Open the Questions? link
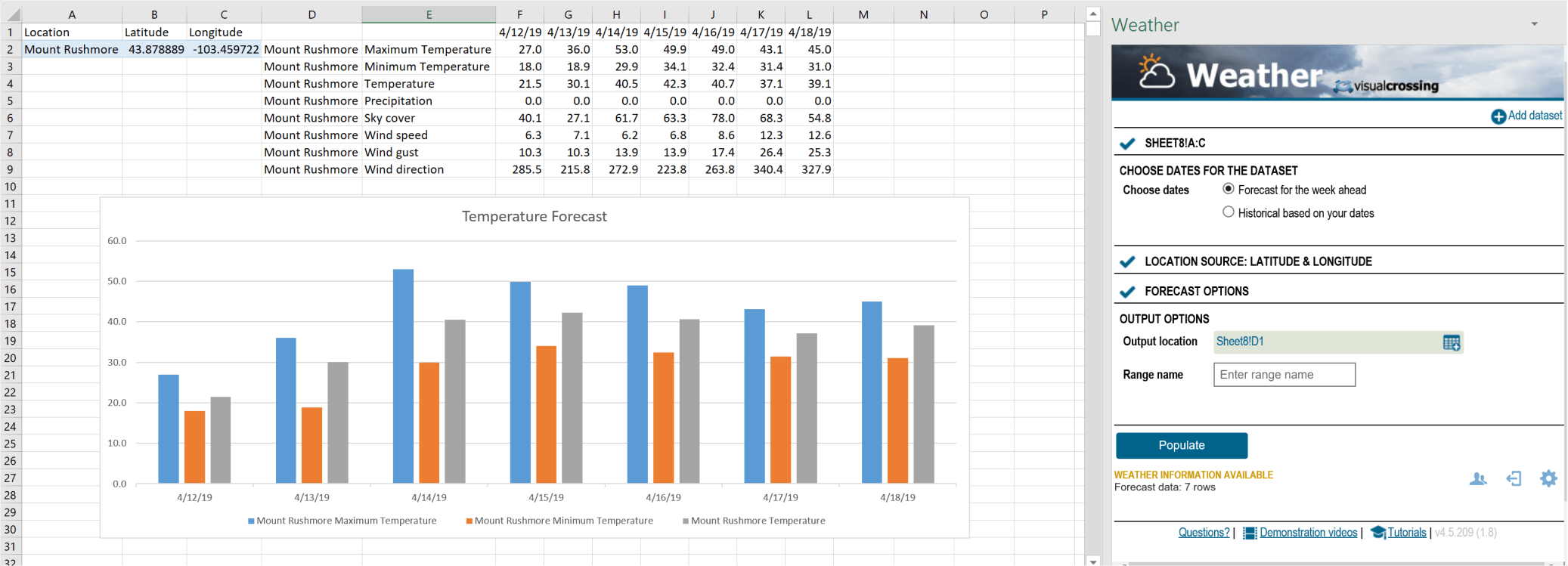 pos(1204,533)
